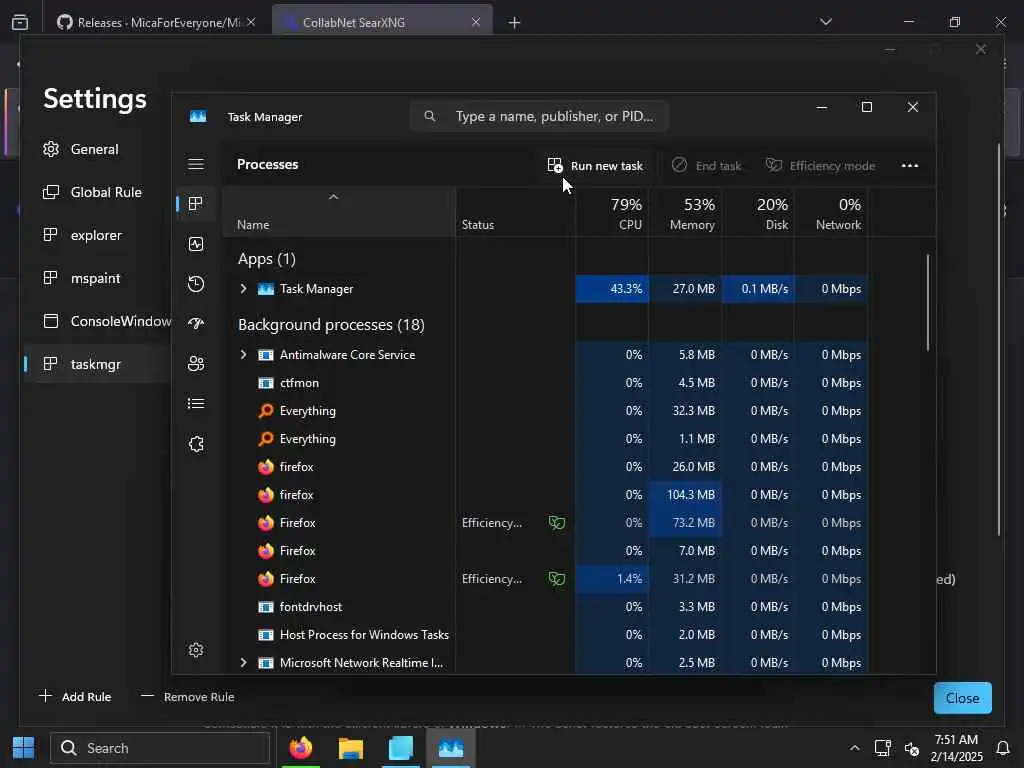1024x768 pixels.
Task: Click the Background processes (18) group header
Action: 331,325
